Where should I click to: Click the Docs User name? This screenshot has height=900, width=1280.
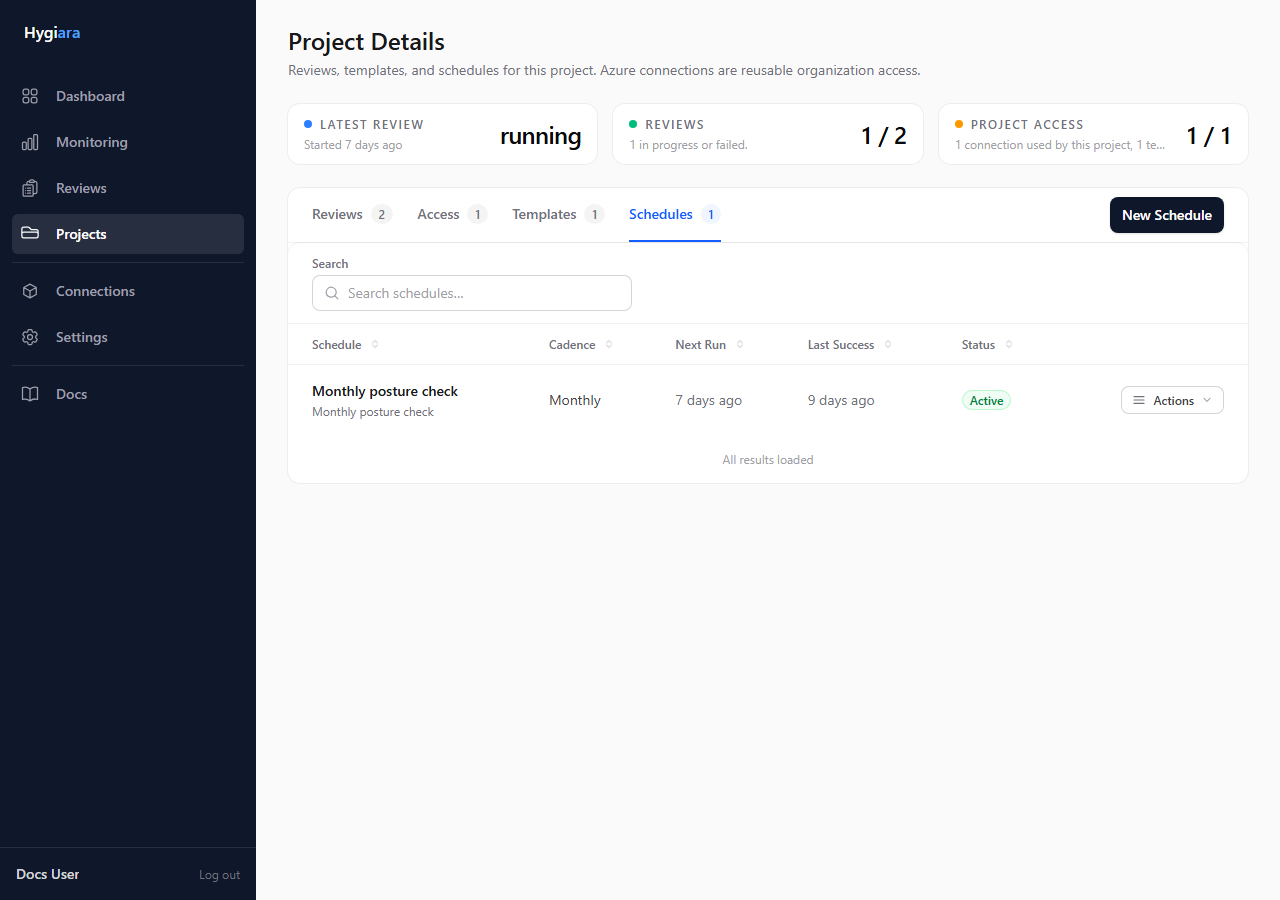click(x=47, y=874)
